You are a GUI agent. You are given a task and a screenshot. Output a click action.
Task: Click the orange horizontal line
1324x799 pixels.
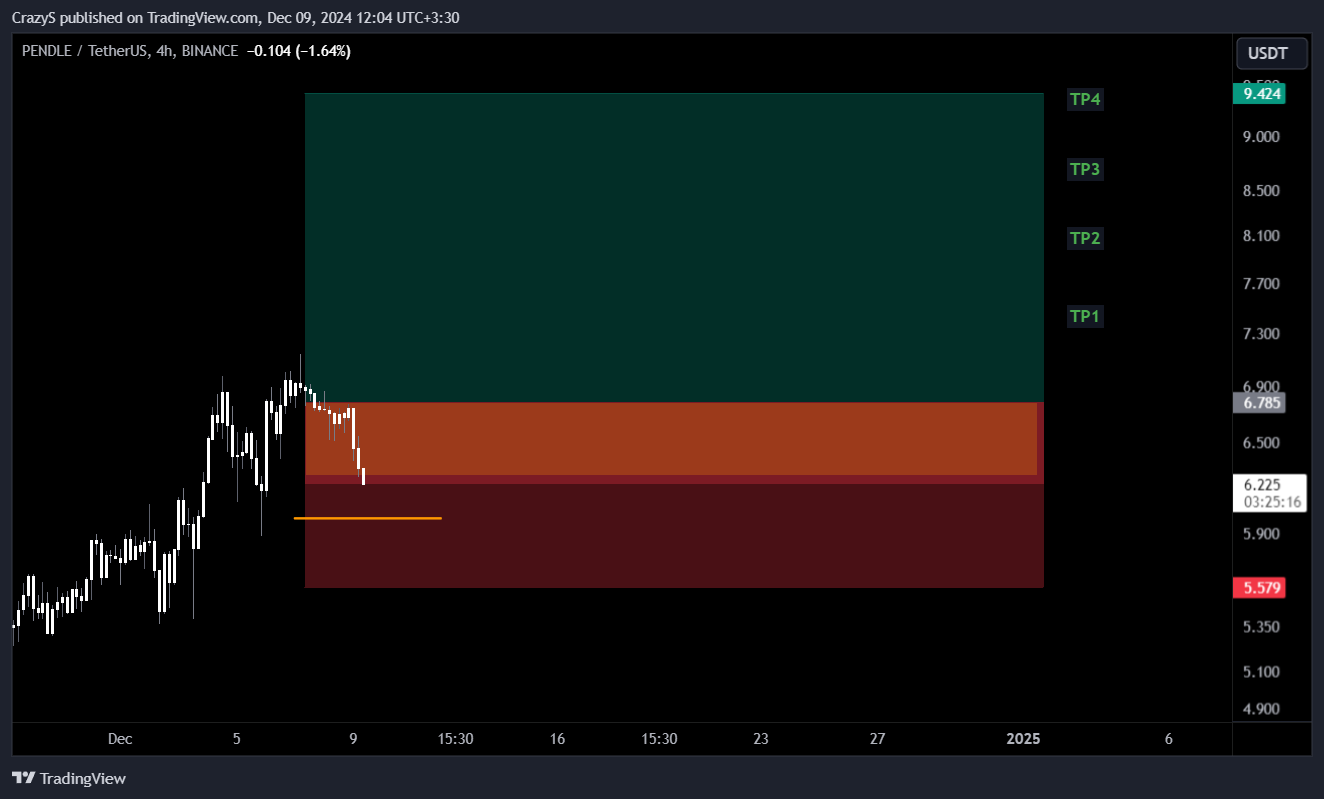[367, 518]
